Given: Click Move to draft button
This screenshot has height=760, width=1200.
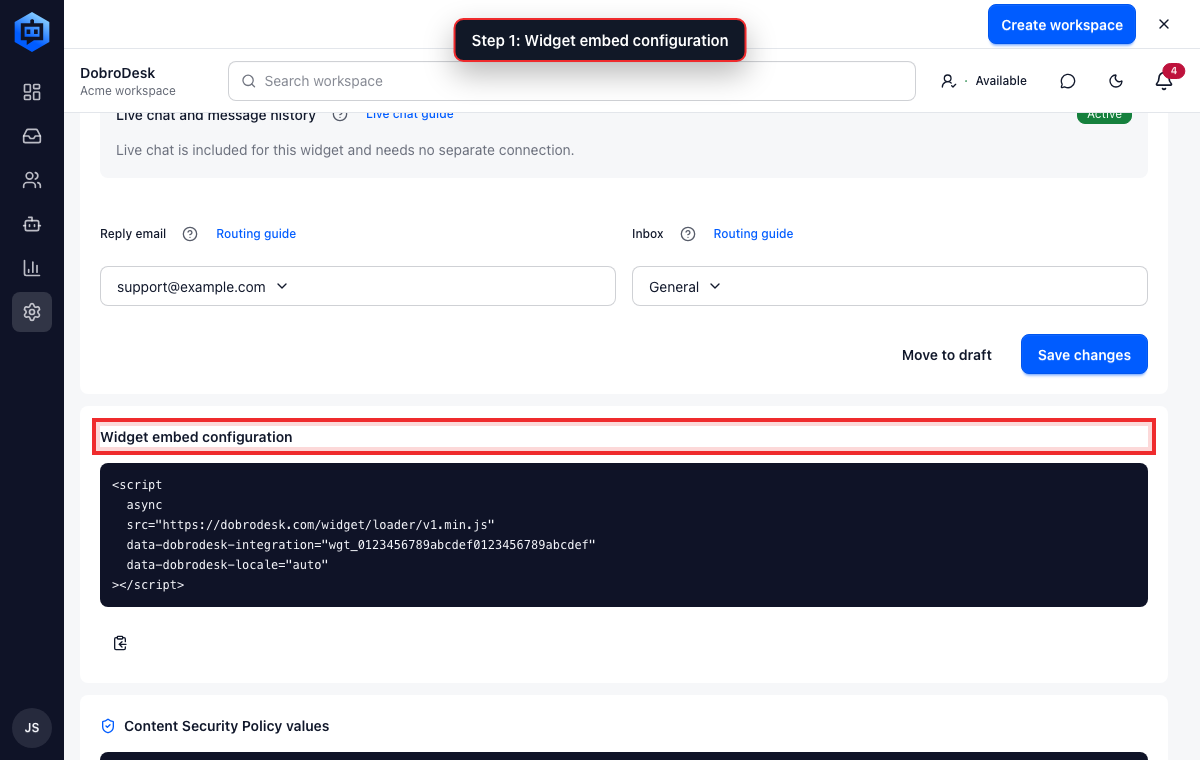Looking at the screenshot, I should [x=947, y=355].
